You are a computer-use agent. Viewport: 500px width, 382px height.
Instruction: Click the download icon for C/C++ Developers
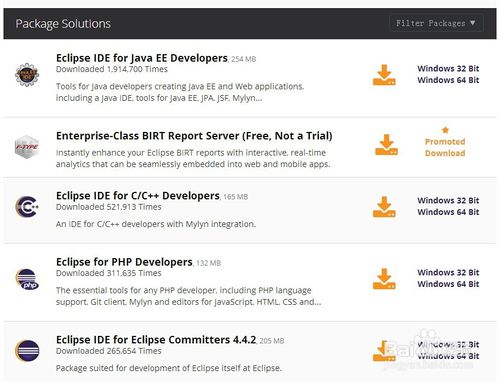pyautogui.click(x=384, y=207)
